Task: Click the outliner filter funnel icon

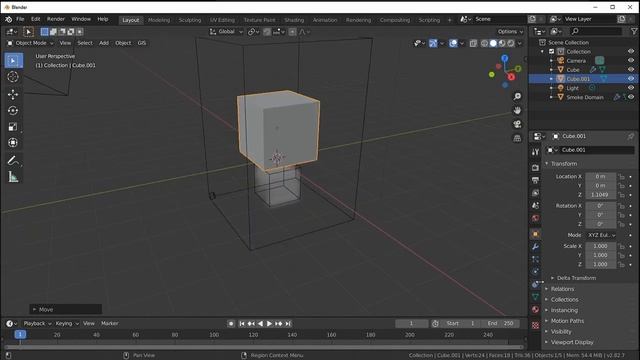Action: pos(634,31)
